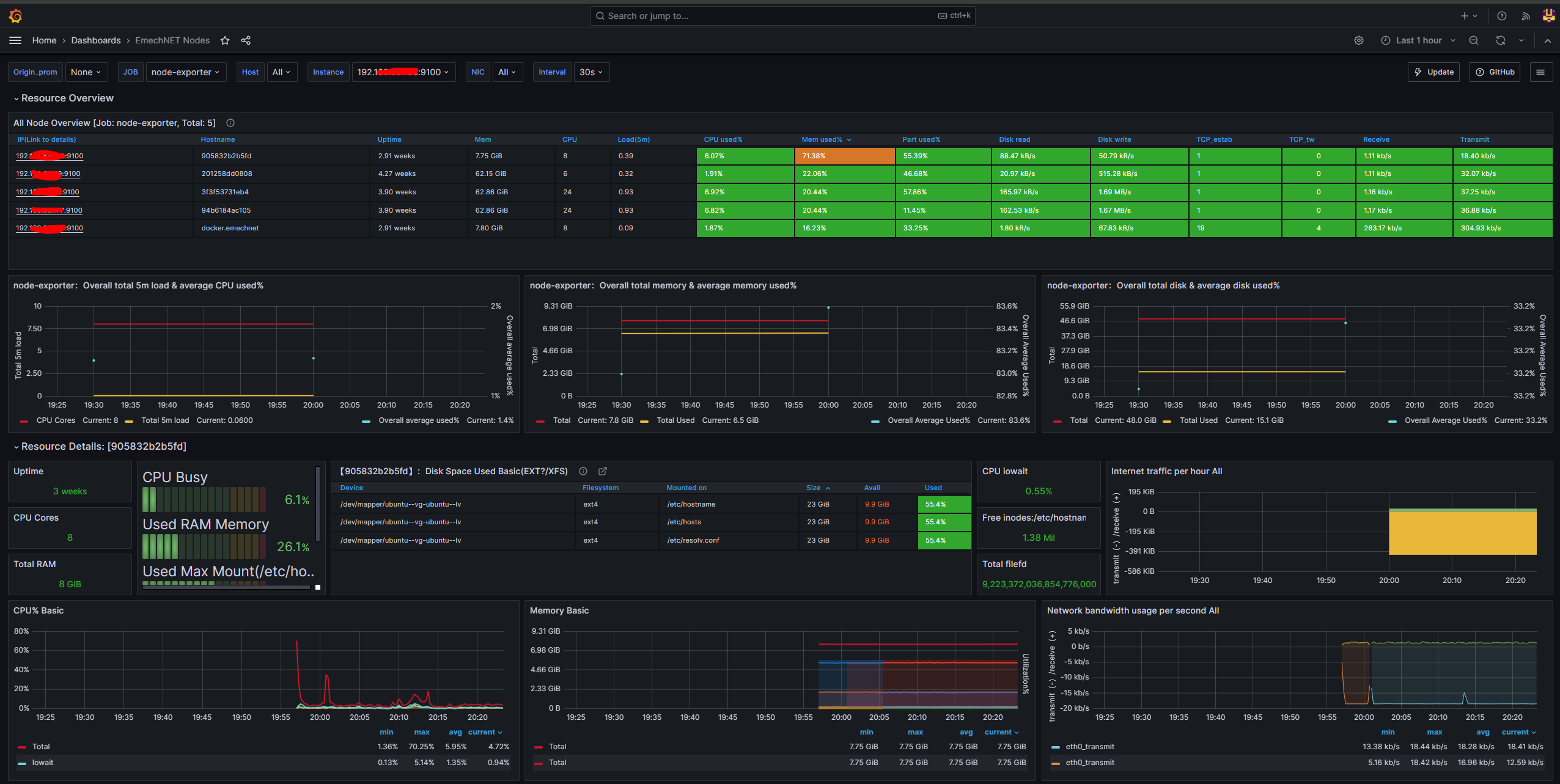This screenshot has width=1560, height=784.
Task: Open dashboard settings gear icon
Action: (1358, 40)
